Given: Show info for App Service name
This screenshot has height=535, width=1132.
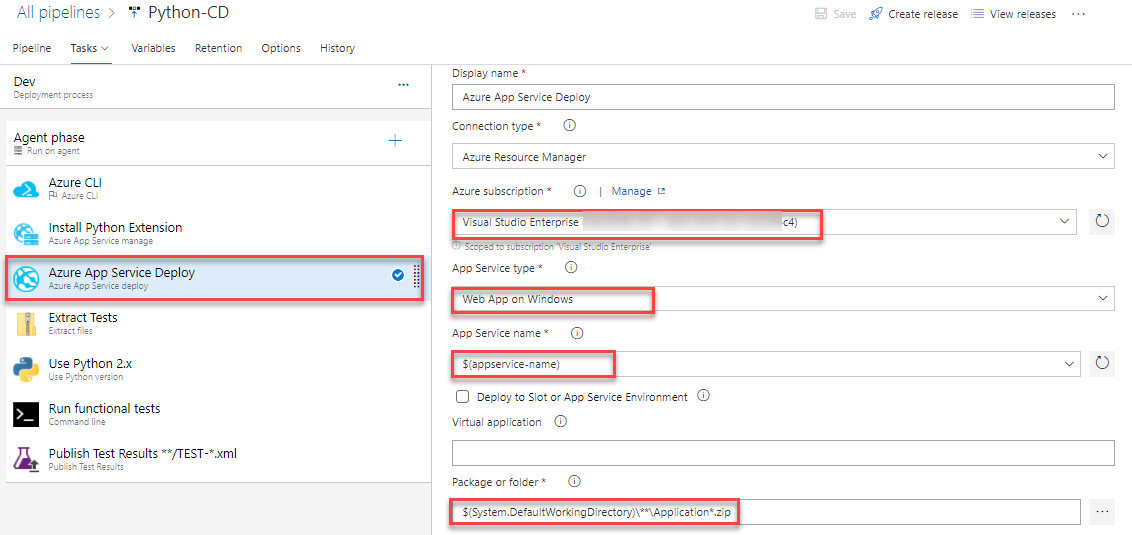Looking at the screenshot, I should [x=577, y=333].
